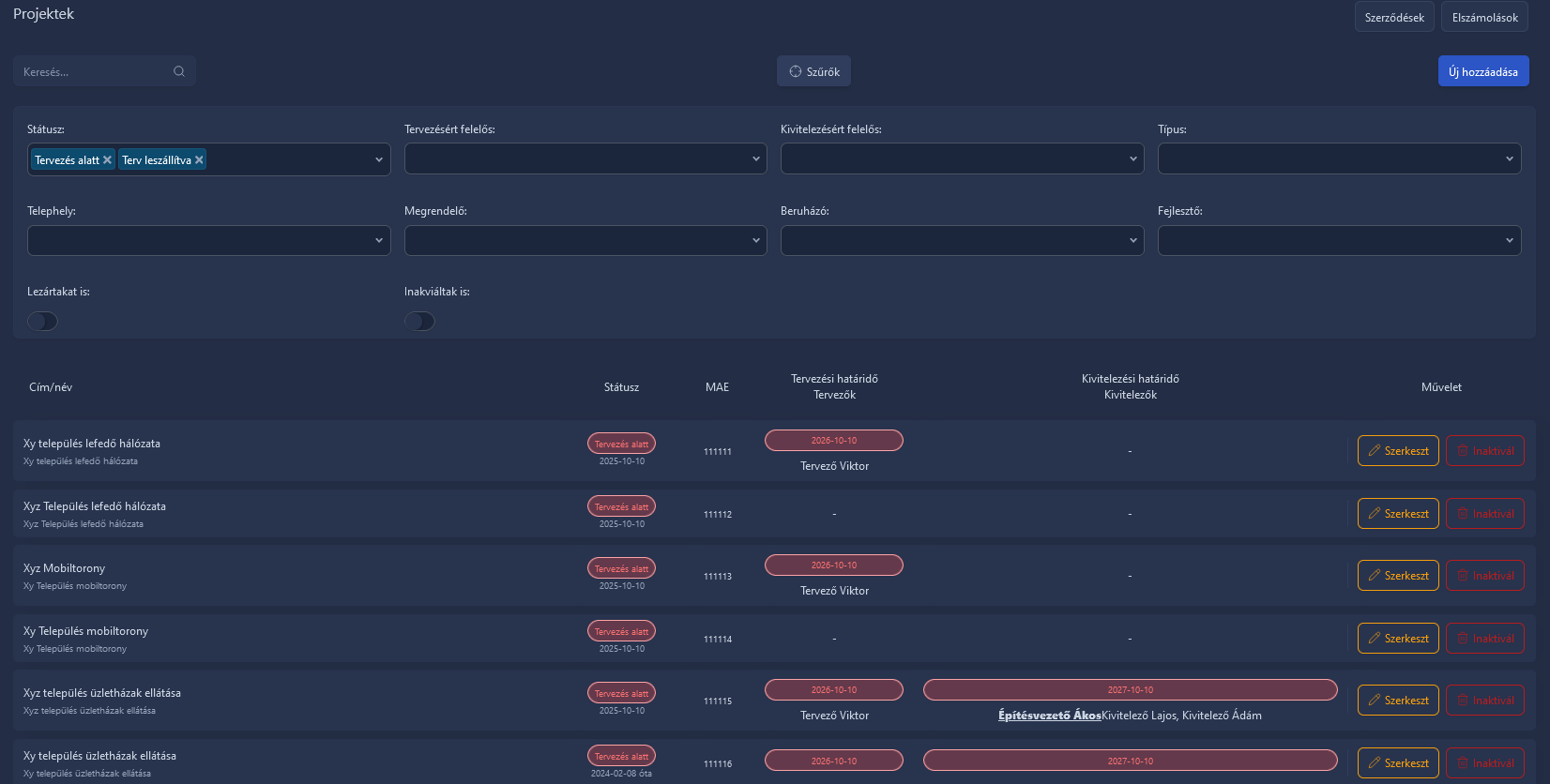Open the Elszámolások page
This screenshot has height=784, width=1550.
pos(1485,17)
